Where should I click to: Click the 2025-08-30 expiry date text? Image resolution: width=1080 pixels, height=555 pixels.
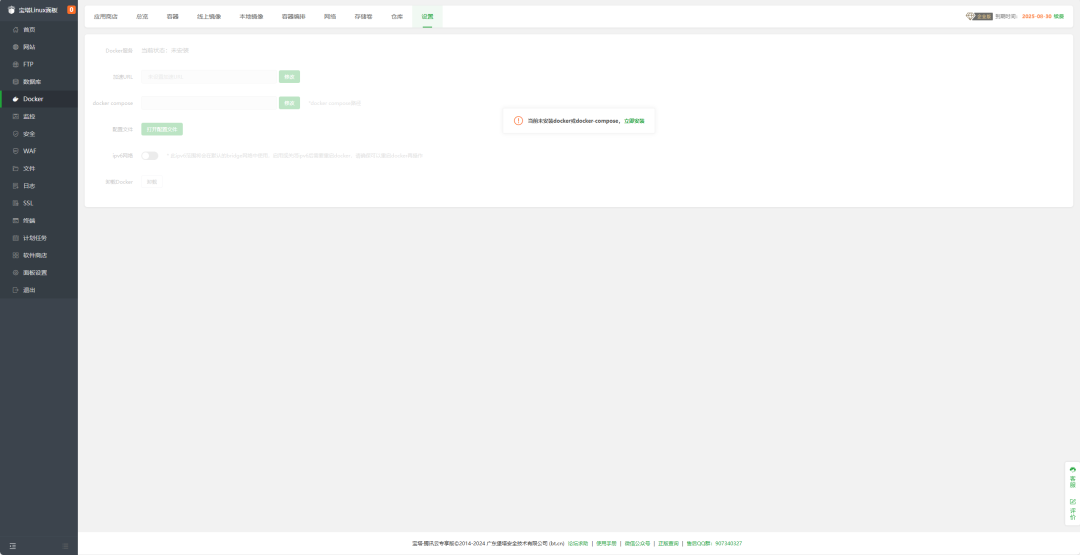1037,17
